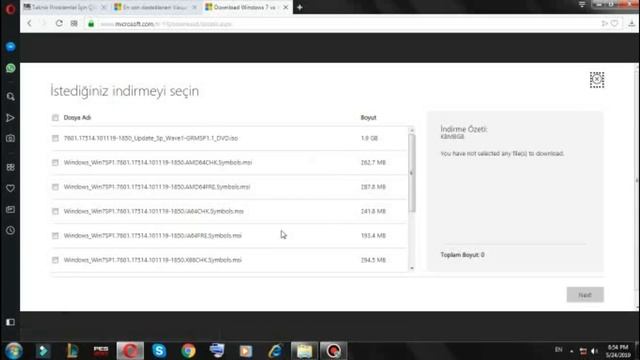Check the Update_Sp_Wave1 DVD iso file
This screenshot has height=360, width=640.
coord(55,138)
